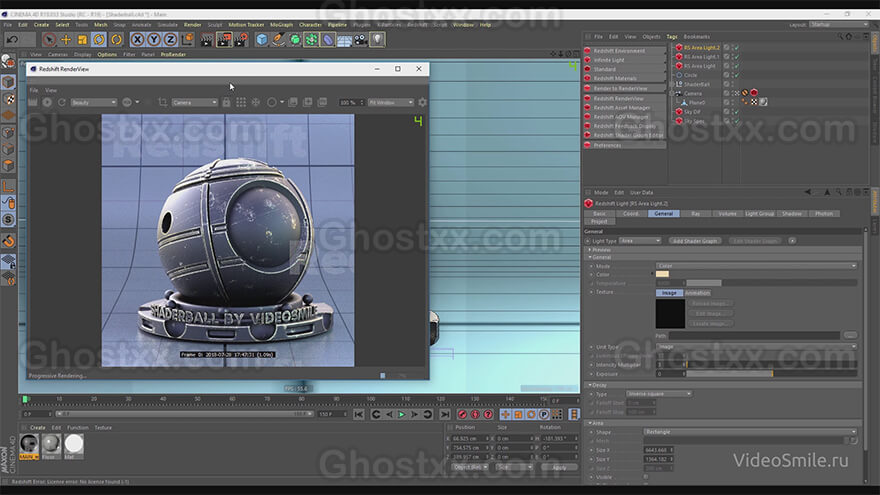Toggle enable checkmark for Circle object
The width and height of the screenshot is (880, 495).
click(736, 75)
